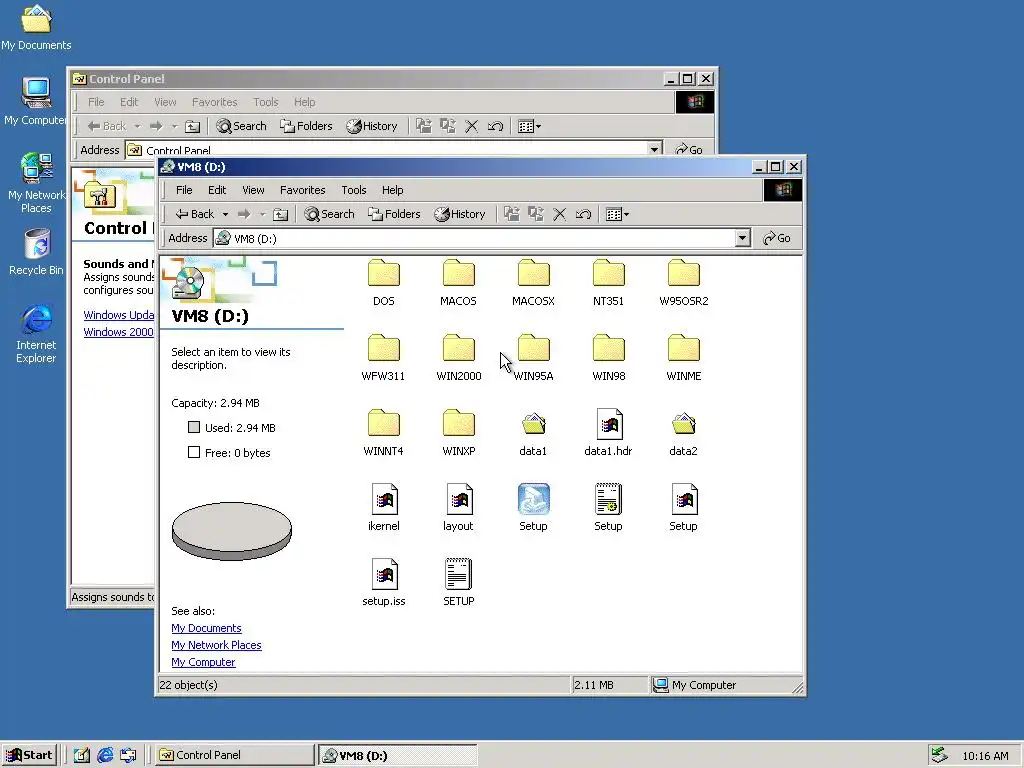Screen dimensions: 1024x768
Task: Click Move To icon in VM8 toolbar
Action: [512, 214]
